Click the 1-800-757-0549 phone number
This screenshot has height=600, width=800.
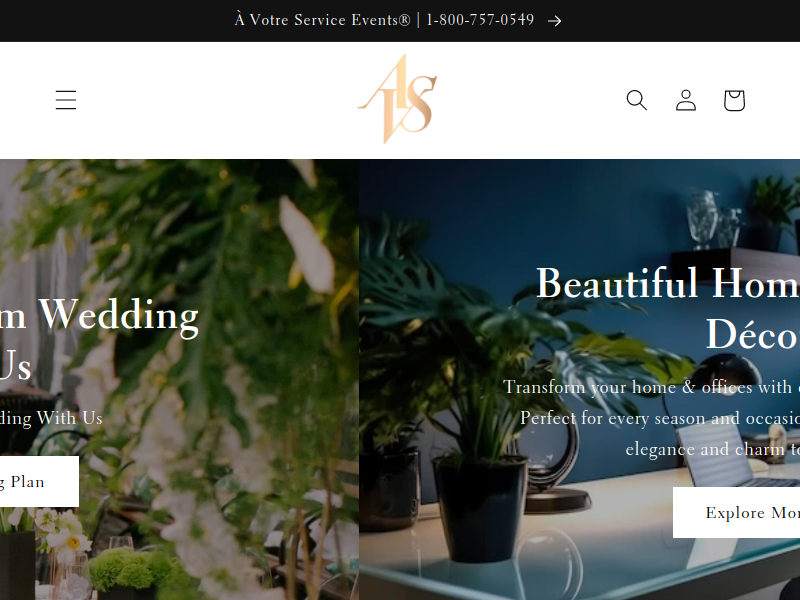coord(480,20)
